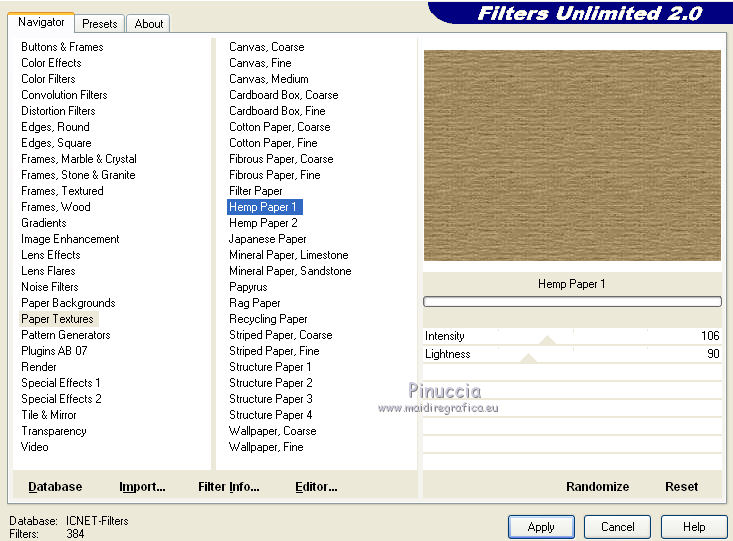Screen dimensions: 733x541
Task: Open Pattern Generators category
Action: click(x=65, y=335)
